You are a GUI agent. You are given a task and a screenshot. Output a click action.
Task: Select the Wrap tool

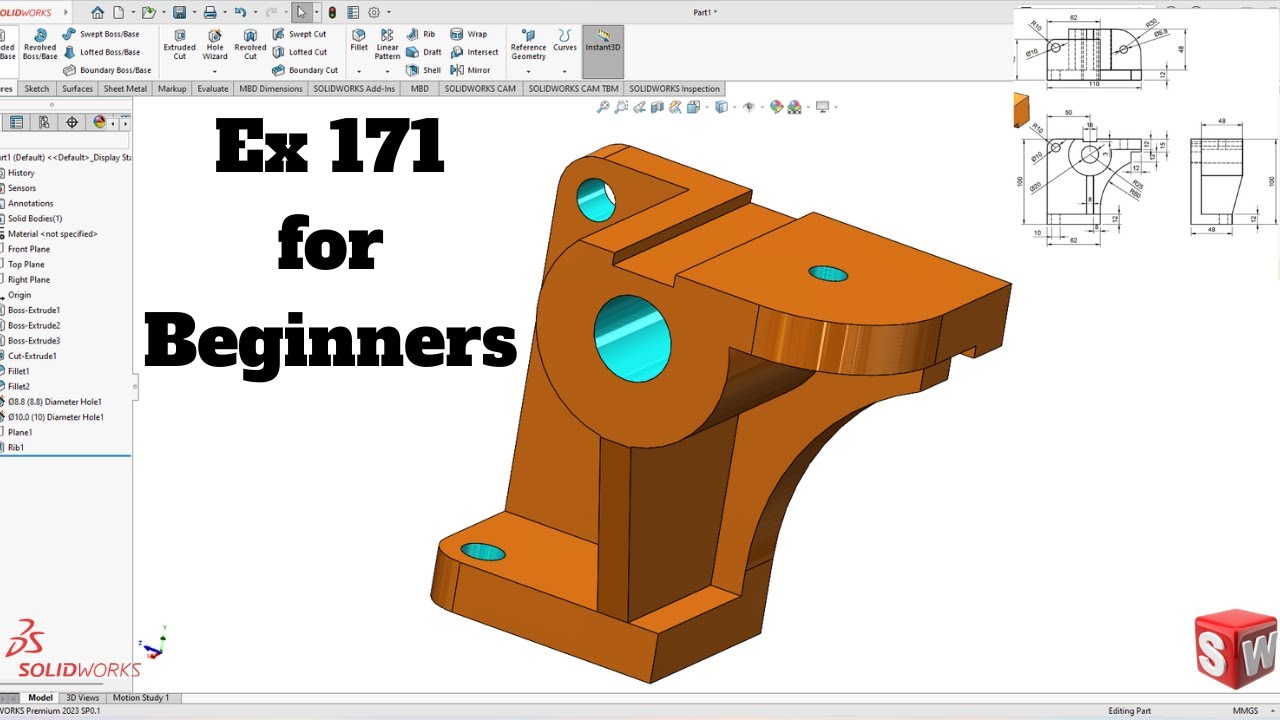coord(469,34)
